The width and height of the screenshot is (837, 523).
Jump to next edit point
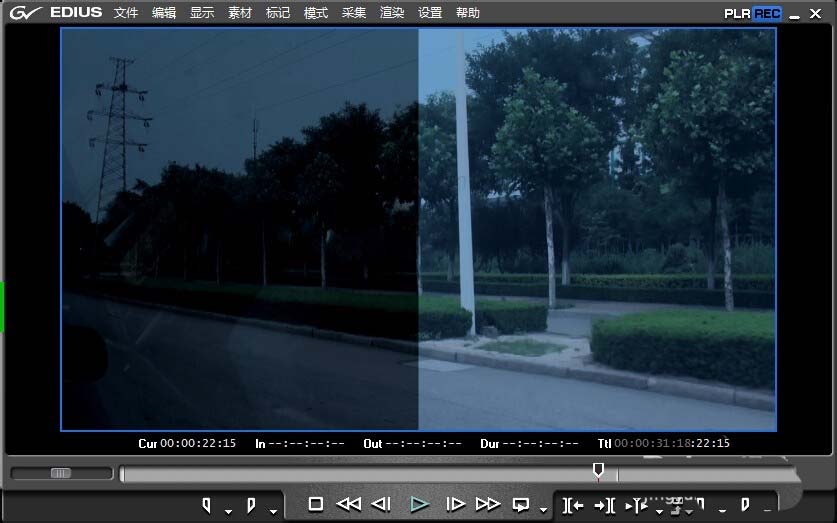(604, 505)
